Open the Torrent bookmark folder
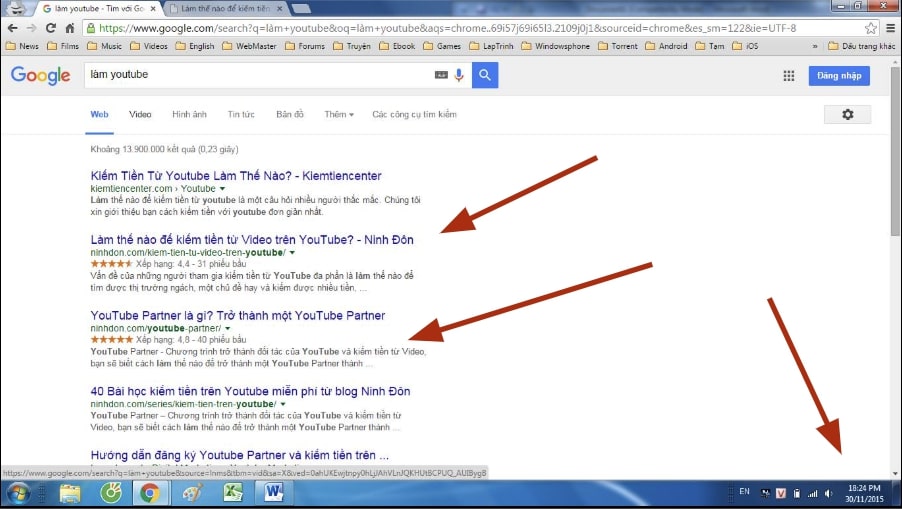902x509 pixels. tap(618, 46)
